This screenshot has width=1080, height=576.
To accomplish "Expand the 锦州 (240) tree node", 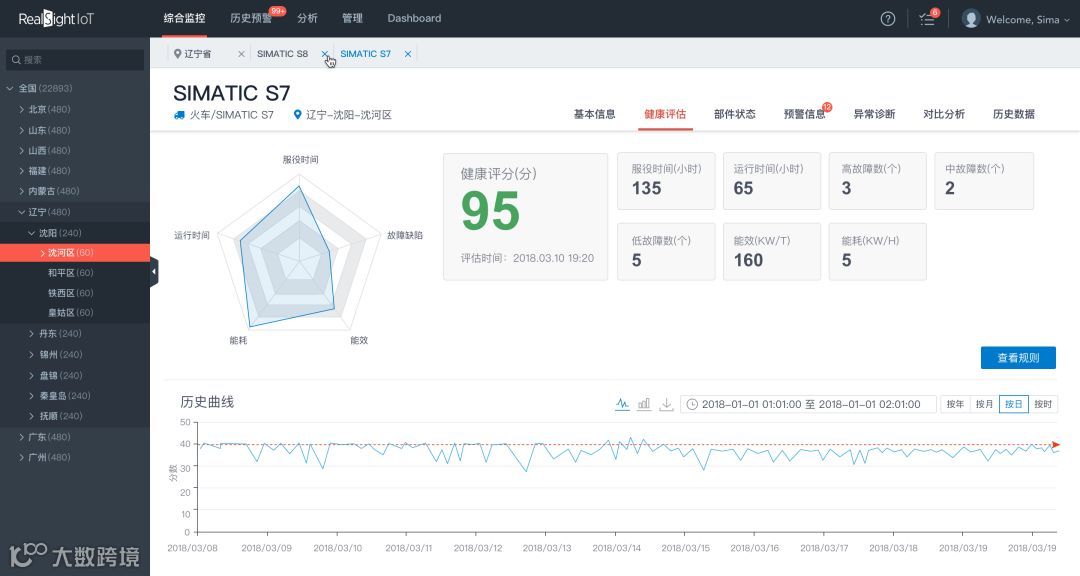I will tap(32, 354).
